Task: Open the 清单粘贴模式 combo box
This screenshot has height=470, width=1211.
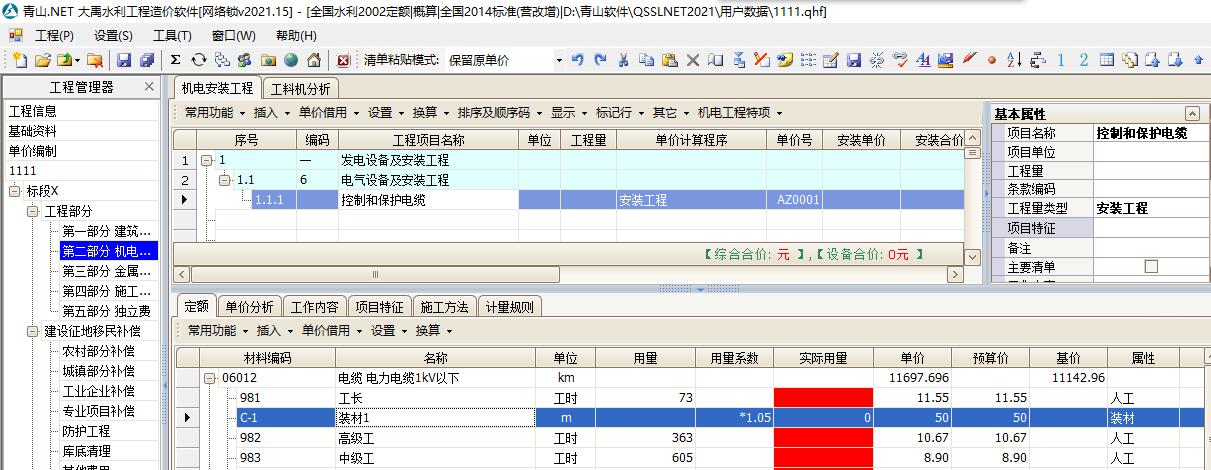Action: tap(557, 60)
